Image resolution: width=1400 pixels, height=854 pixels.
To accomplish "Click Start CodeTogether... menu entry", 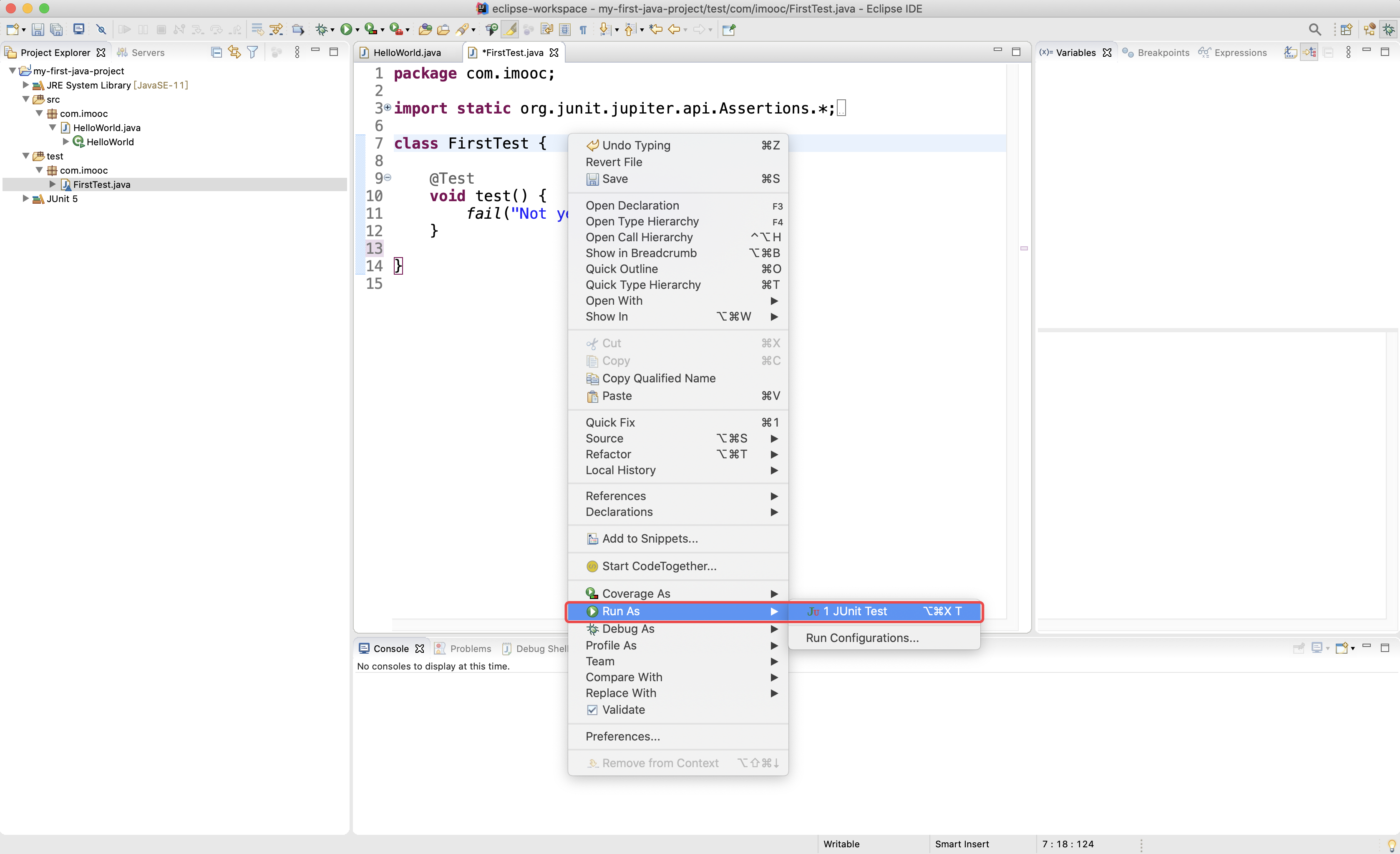I will [x=678, y=566].
